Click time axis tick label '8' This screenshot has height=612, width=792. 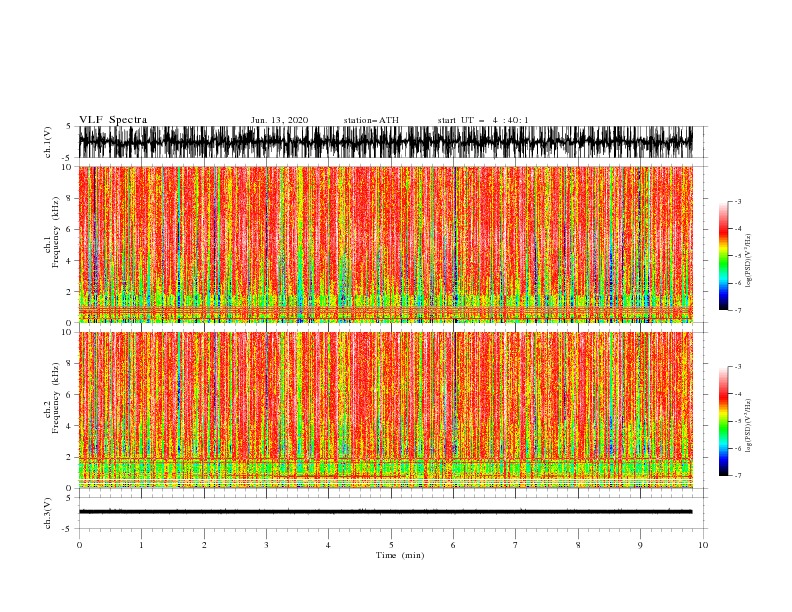click(x=578, y=545)
